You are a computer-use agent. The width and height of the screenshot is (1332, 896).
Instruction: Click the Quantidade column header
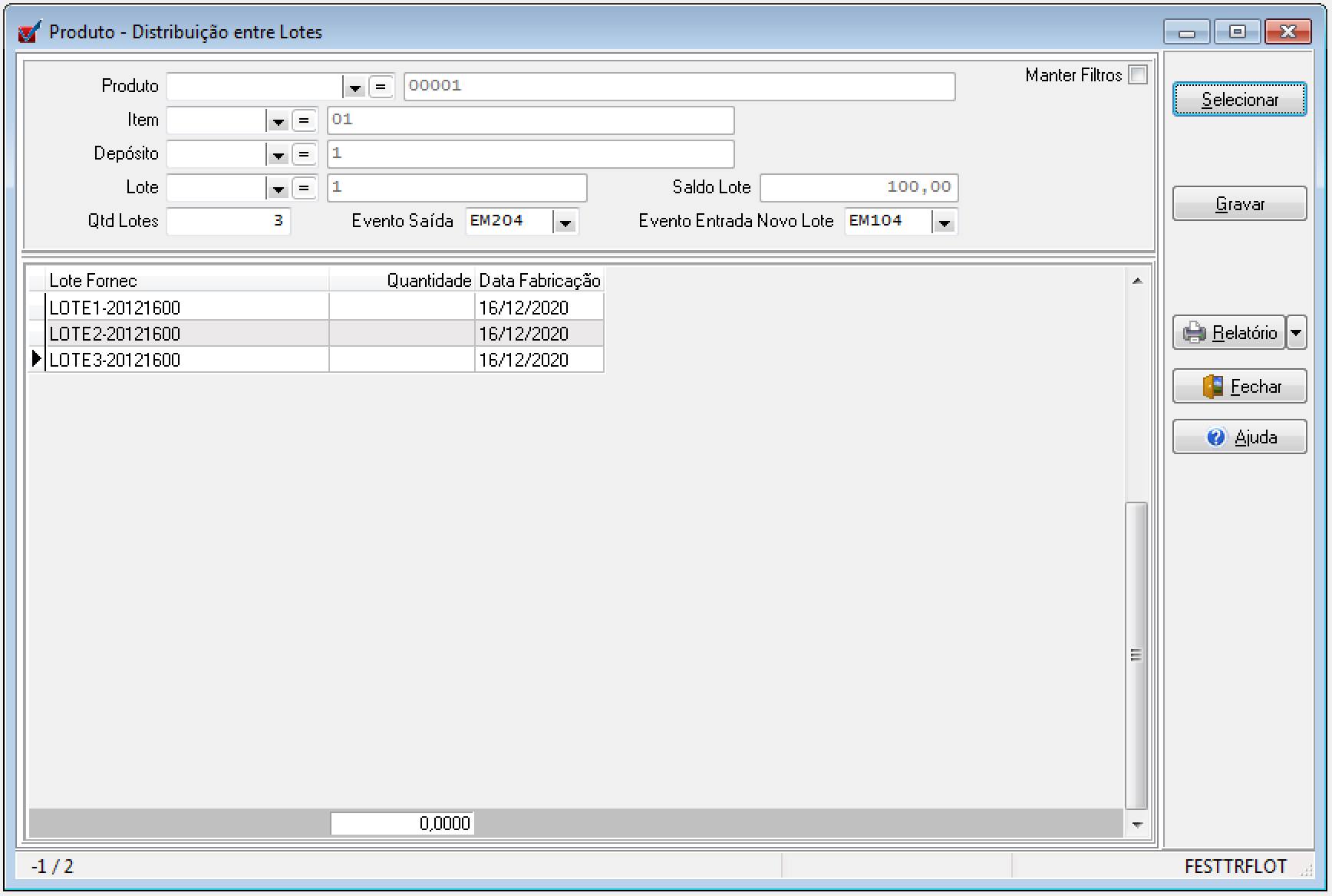(x=402, y=281)
